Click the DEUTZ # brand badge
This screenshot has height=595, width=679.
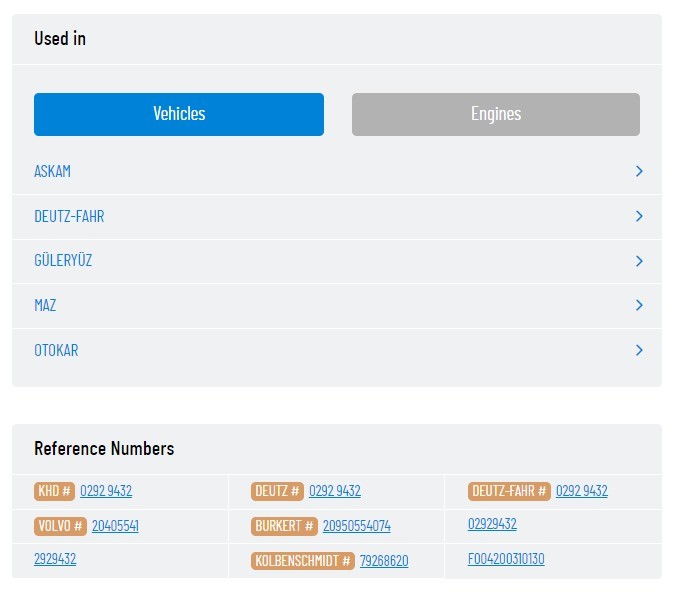277,492
